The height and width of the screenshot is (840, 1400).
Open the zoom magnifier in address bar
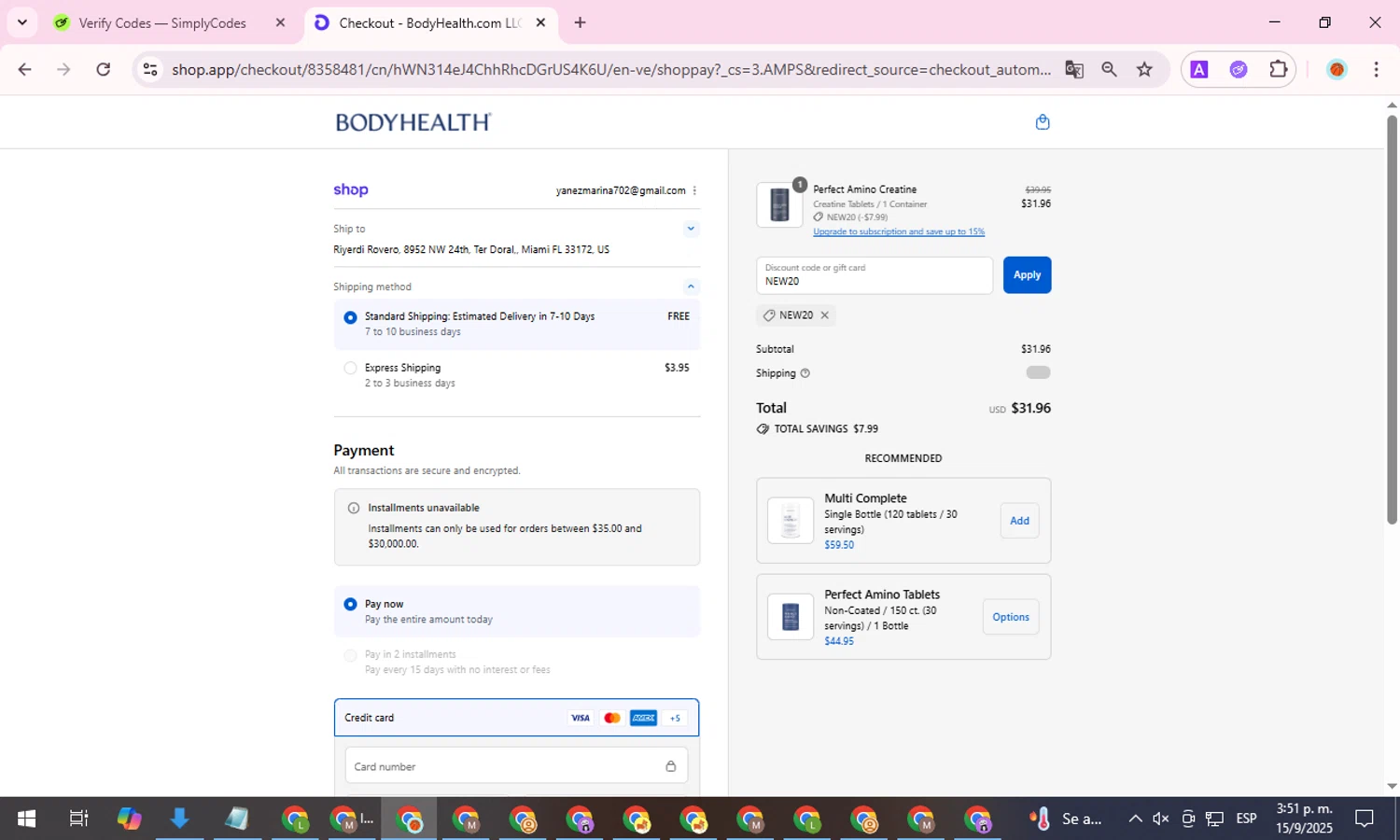coord(1109,69)
